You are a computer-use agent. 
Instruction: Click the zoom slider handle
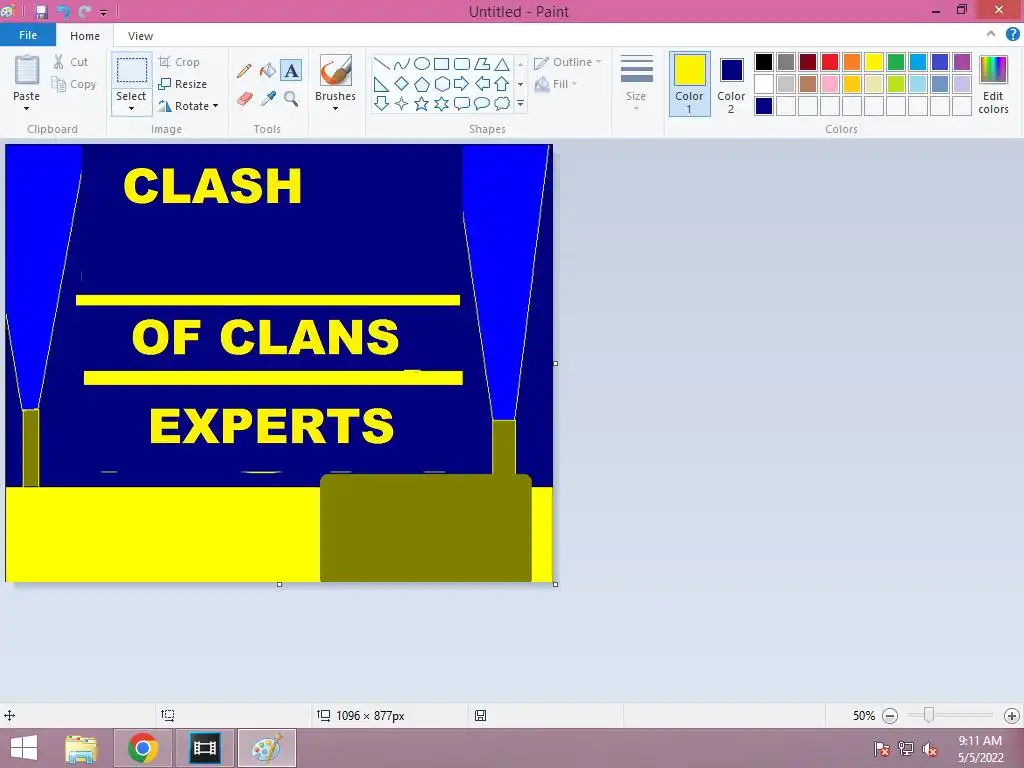[x=928, y=715]
